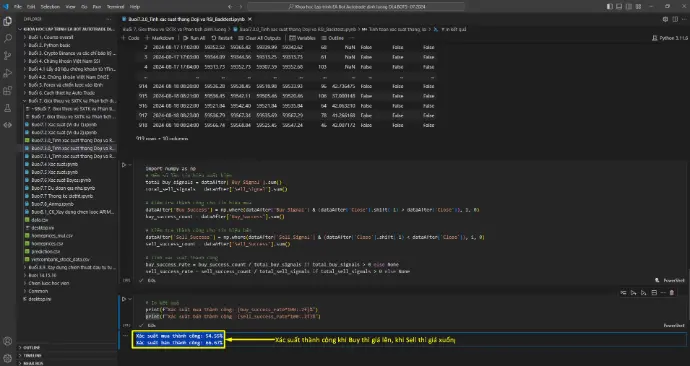Image resolution: width=690 pixels, height=366 pixels.
Task: Open run options dropdown of numpy cell
Action: point(130,165)
